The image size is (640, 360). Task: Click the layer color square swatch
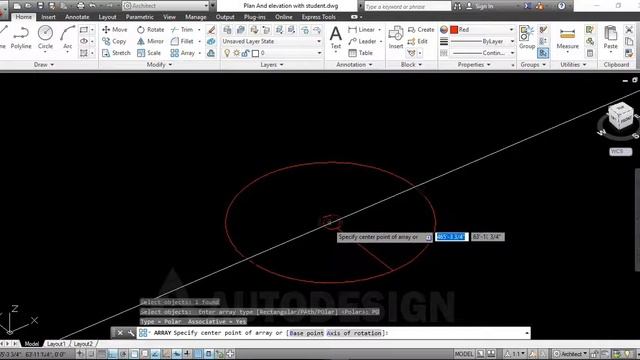[255, 53]
